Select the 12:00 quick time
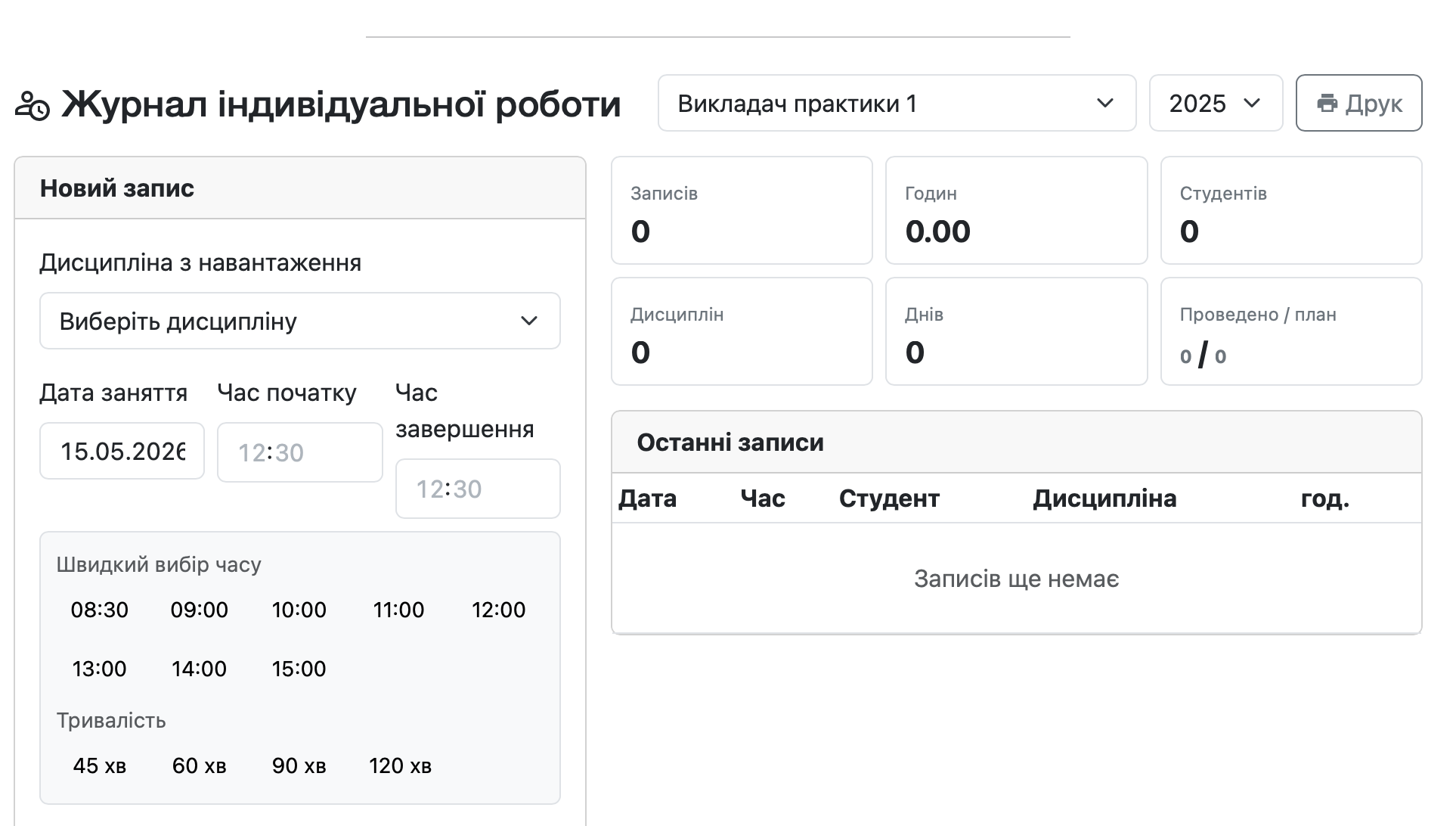1456x826 pixels. 499,610
